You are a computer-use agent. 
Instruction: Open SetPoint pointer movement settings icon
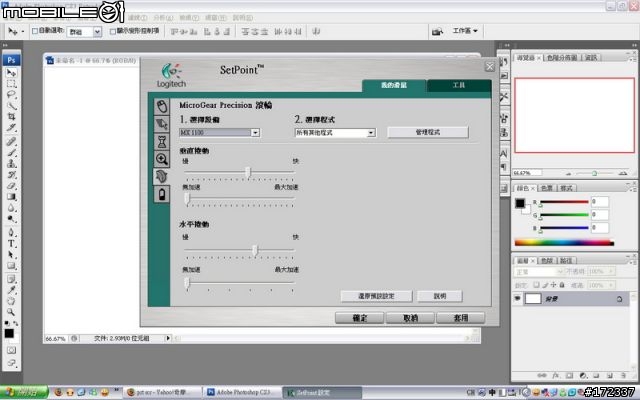coord(162,124)
